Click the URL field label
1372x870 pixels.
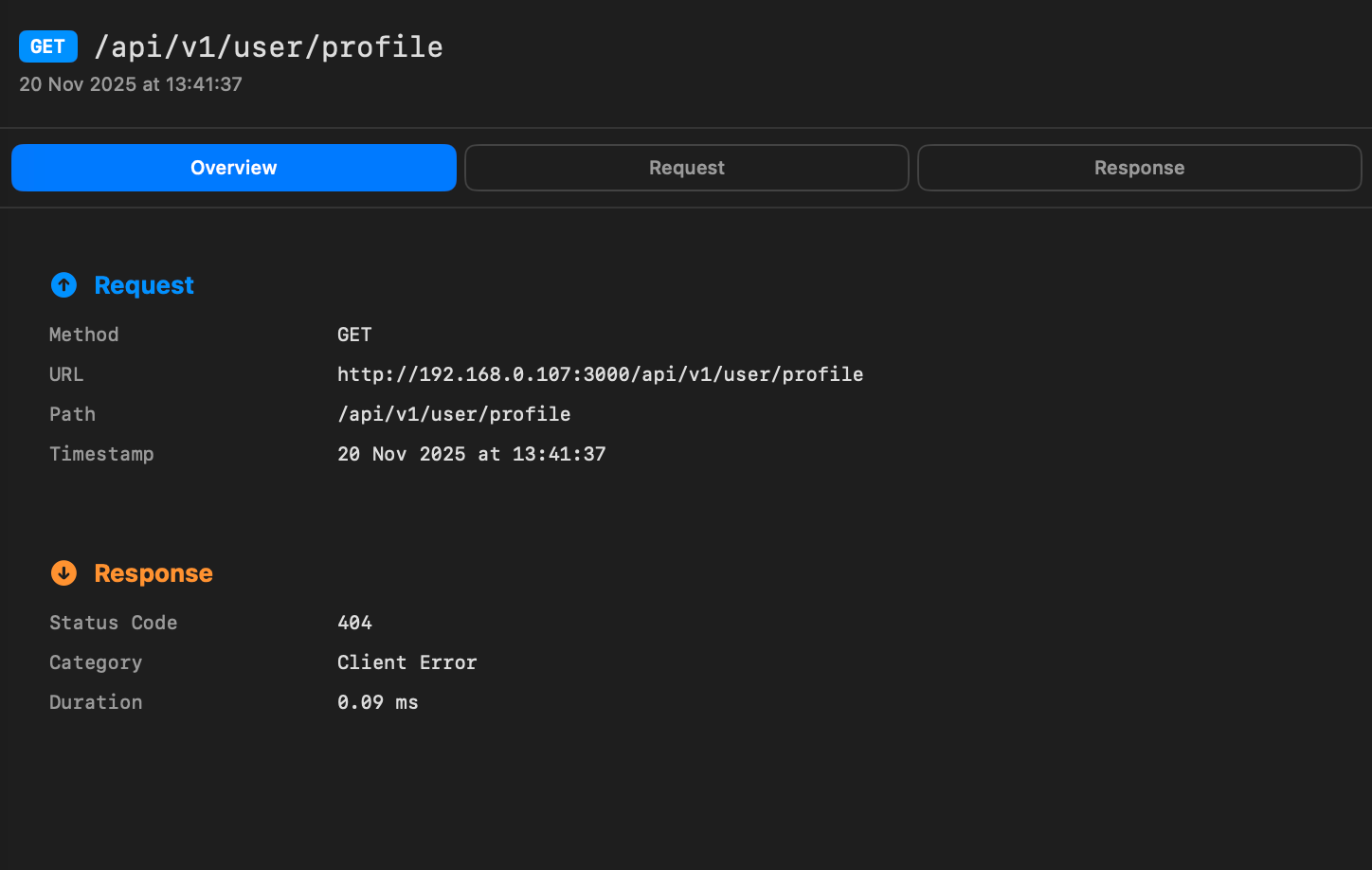coord(66,374)
